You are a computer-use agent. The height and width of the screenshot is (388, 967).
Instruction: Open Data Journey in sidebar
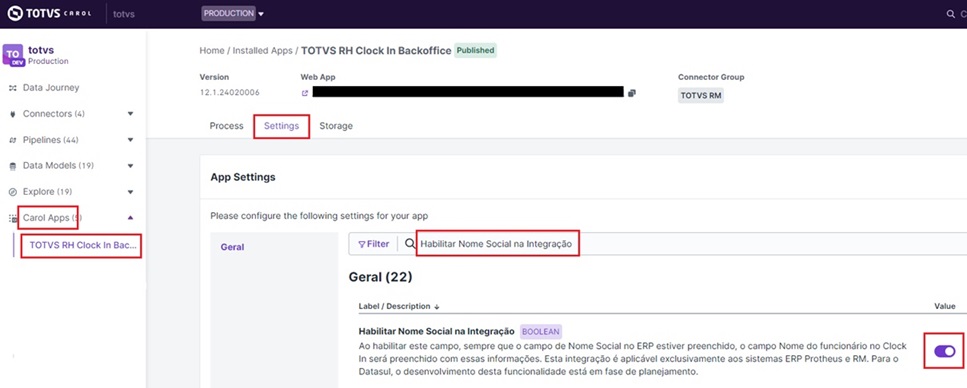51,88
